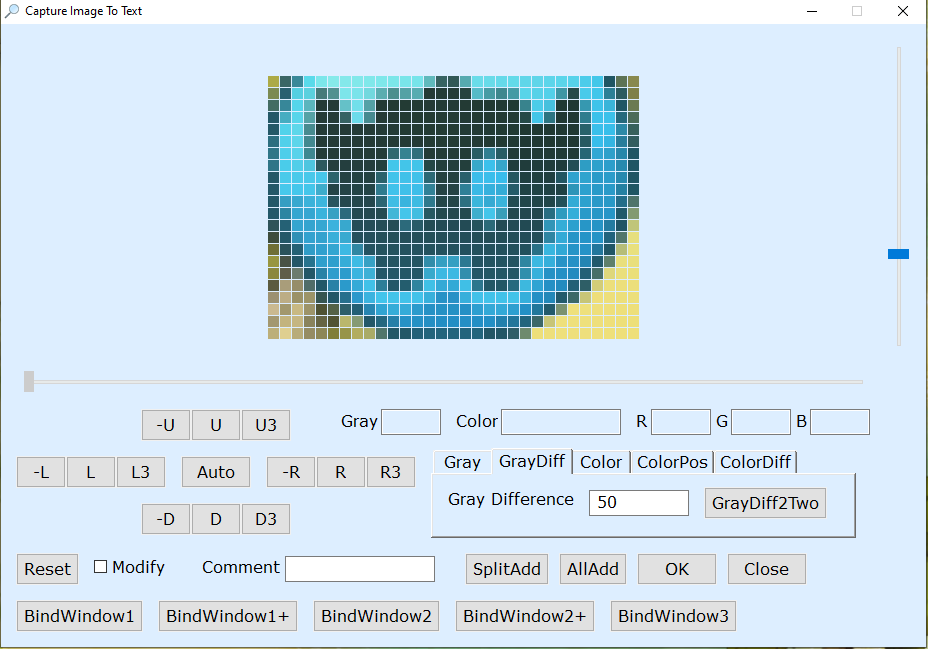Click the BindWindow2+ button
Viewport: 928px width, 649px height.
tap(525, 616)
